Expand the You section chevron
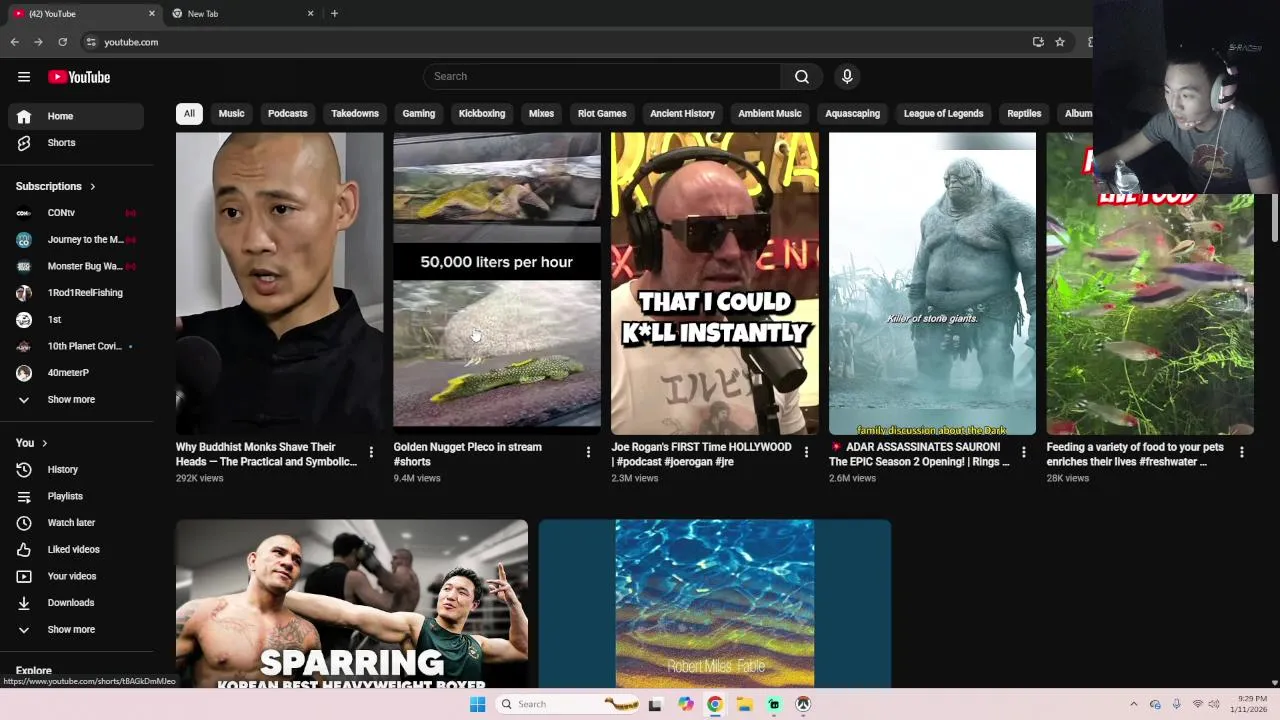Screen dimensions: 1280x720 (44, 443)
